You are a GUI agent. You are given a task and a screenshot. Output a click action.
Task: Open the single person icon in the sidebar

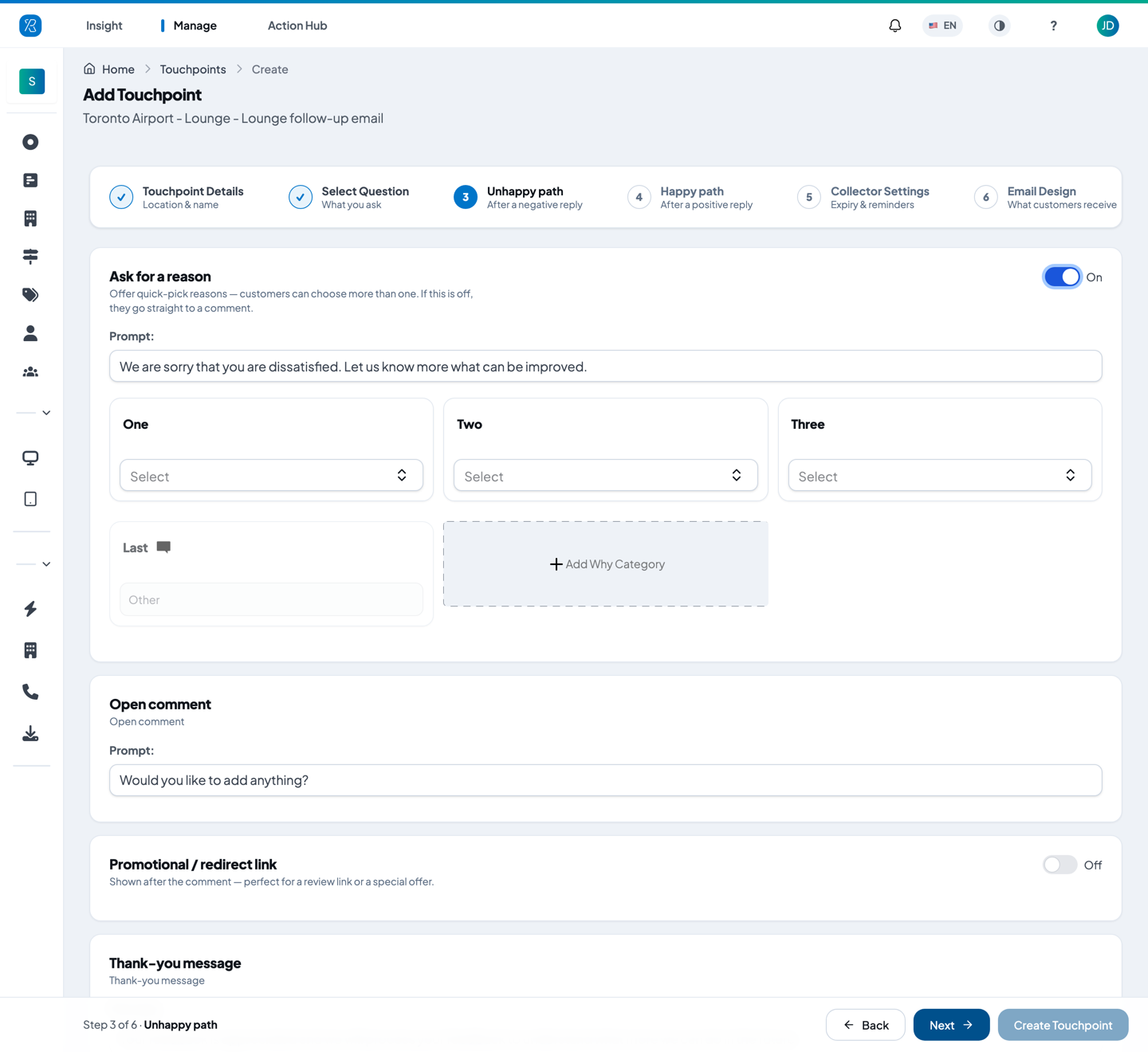[30, 333]
